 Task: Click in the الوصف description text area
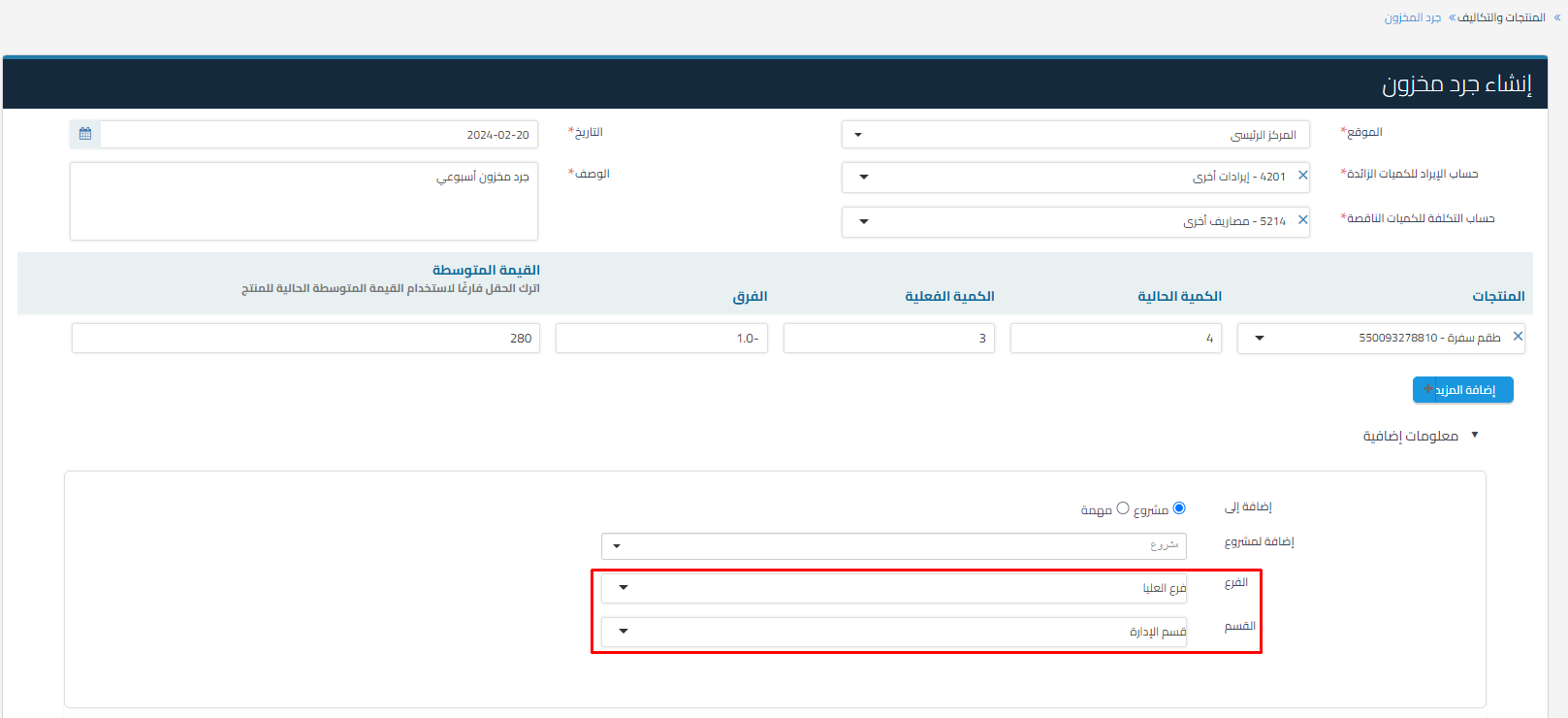tap(304, 202)
